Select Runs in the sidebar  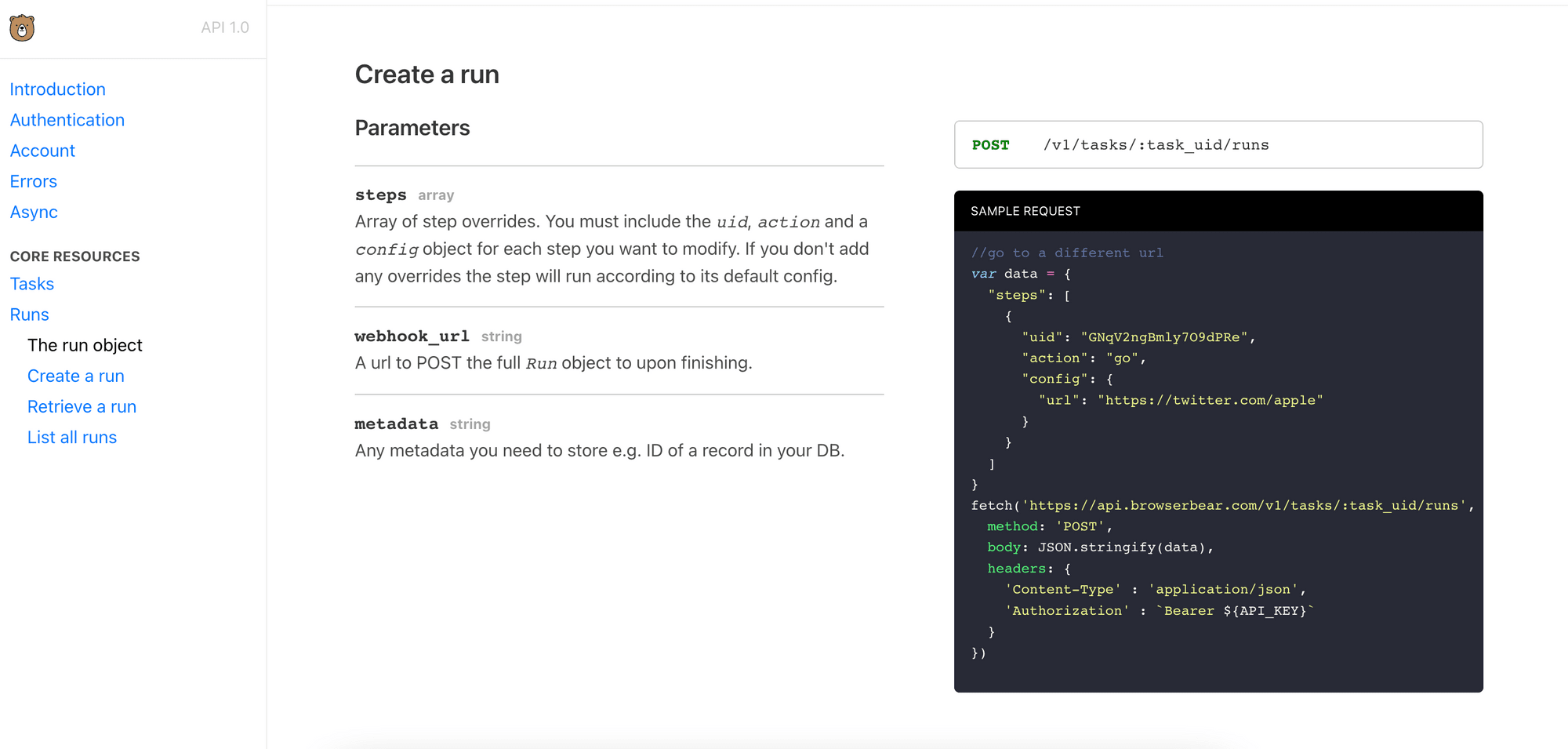pos(29,315)
